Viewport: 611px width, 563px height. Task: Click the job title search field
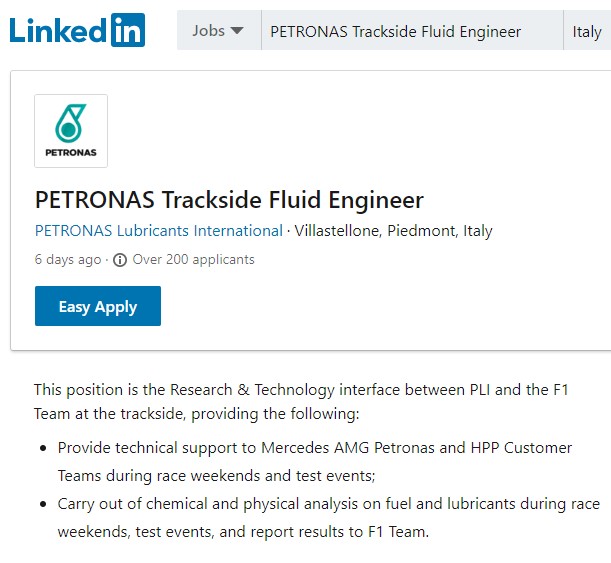tap(412, 30)
